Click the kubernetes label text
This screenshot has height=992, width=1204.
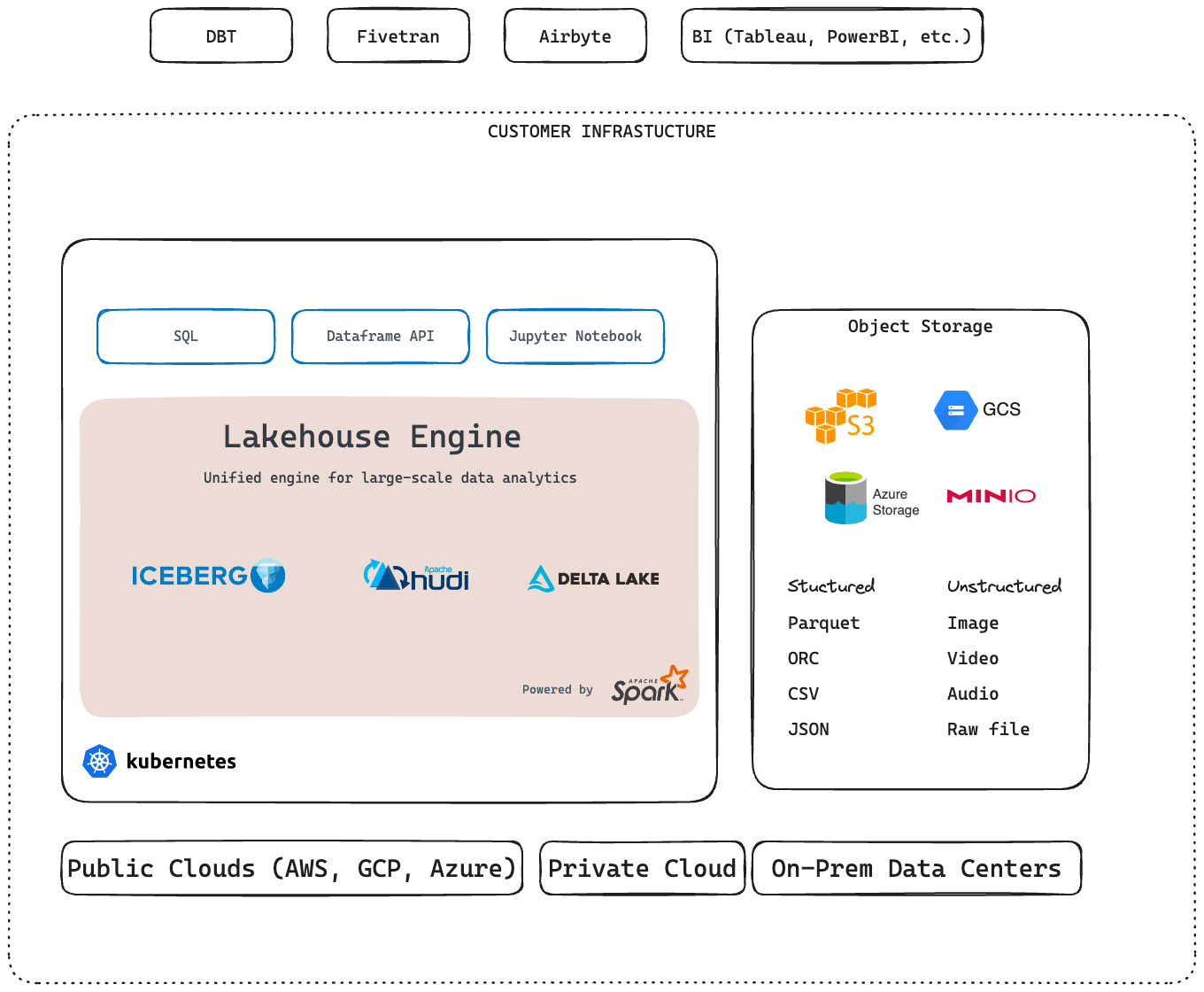tap(181, 762)
